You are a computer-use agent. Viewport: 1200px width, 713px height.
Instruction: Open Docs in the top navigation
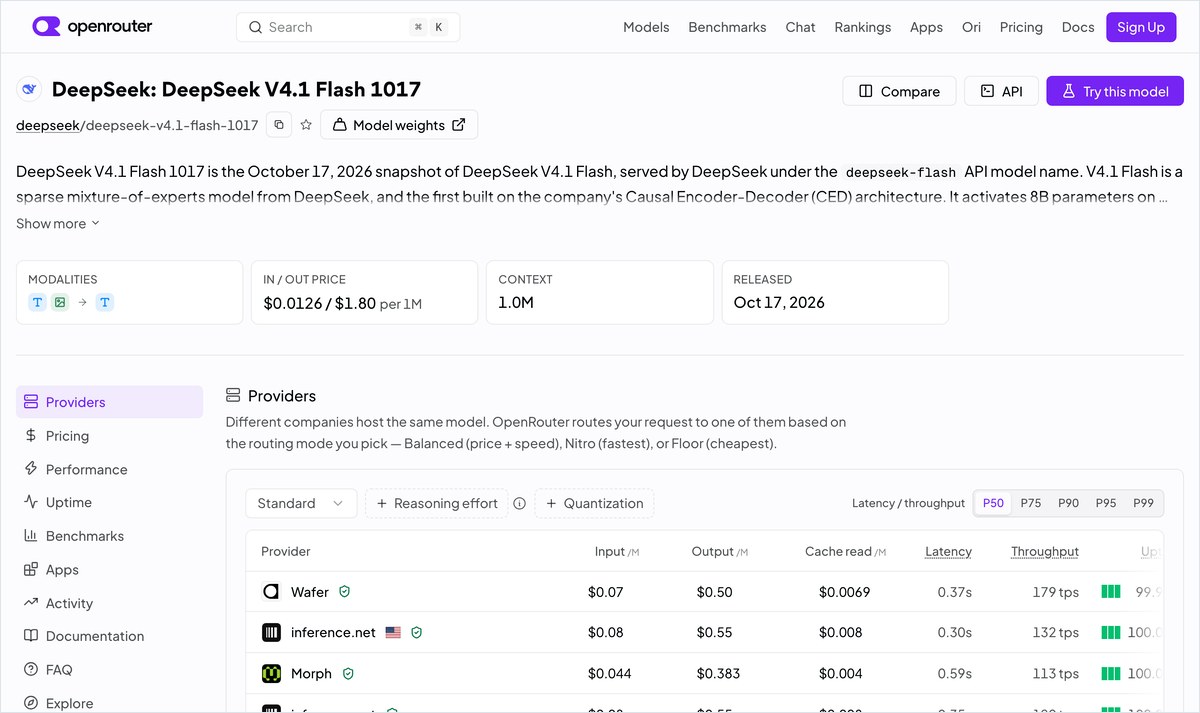coord(1078,27)
